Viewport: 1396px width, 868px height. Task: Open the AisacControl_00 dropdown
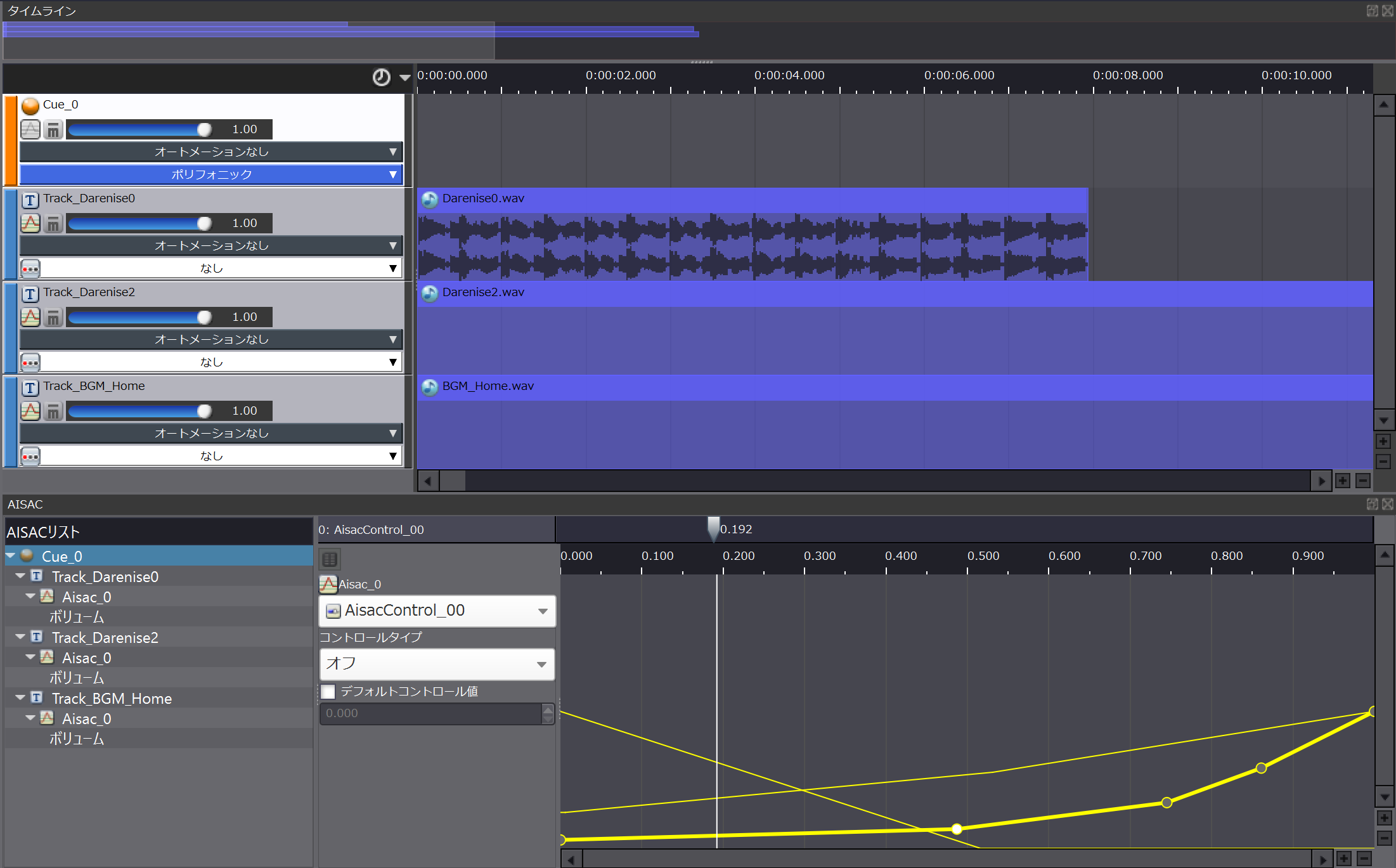point(437,611)
